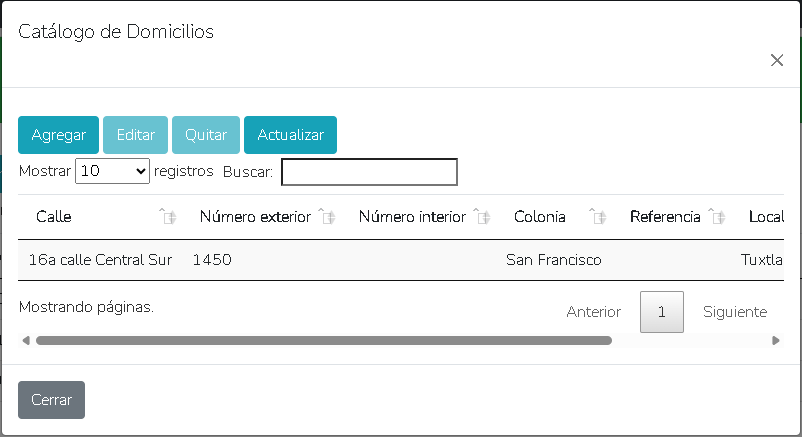Sort the Colonia column via its icon

coord(597,217)
